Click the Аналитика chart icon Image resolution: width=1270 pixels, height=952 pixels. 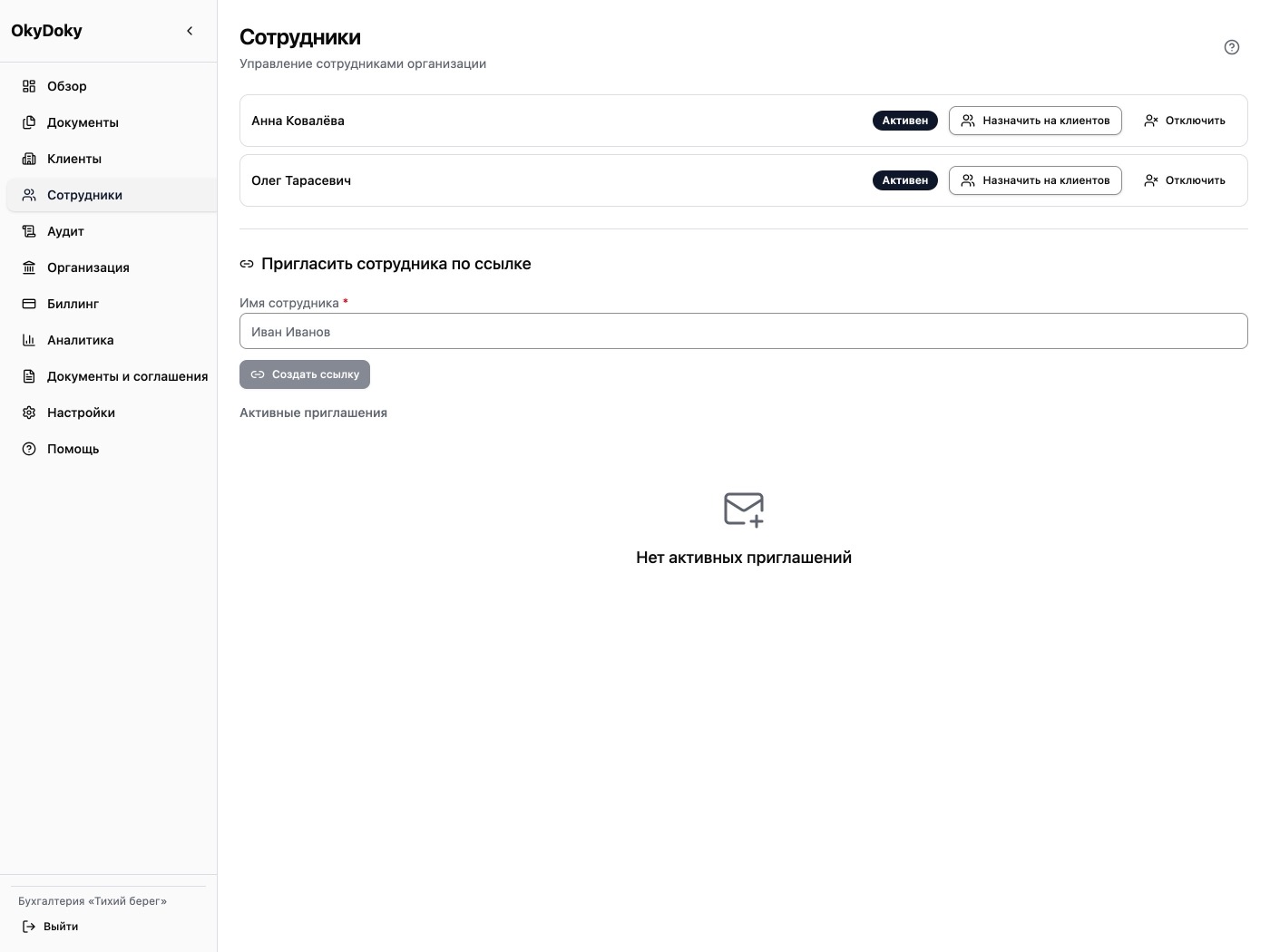click(29, 340)
